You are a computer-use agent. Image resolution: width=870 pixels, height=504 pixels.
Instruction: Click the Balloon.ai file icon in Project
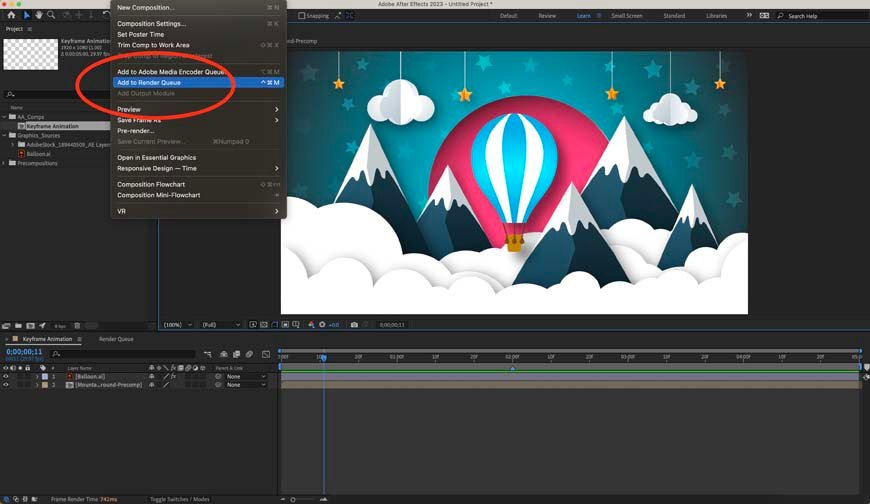pos(22,154)
